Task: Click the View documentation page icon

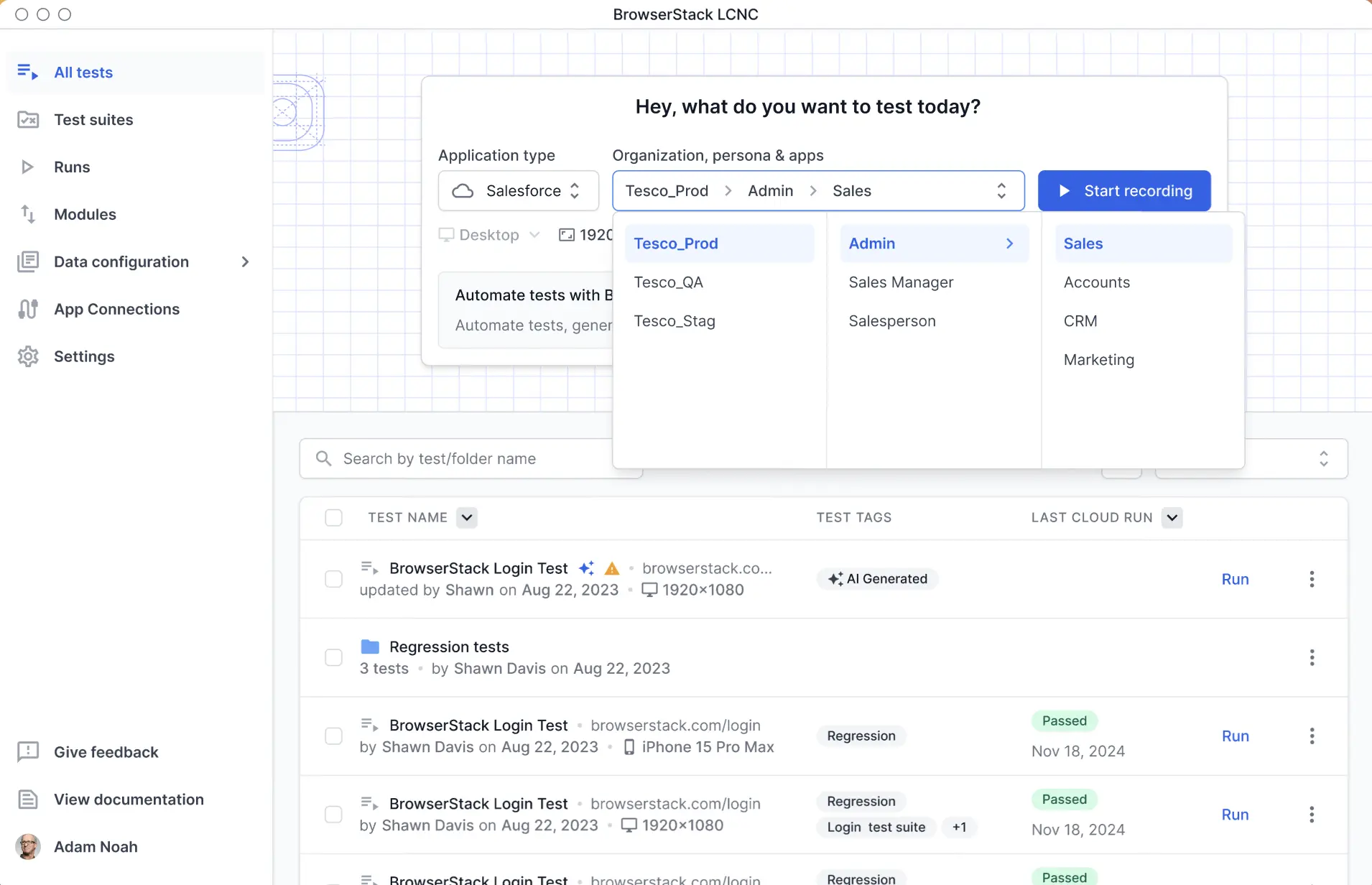Action: click(28, 800)
